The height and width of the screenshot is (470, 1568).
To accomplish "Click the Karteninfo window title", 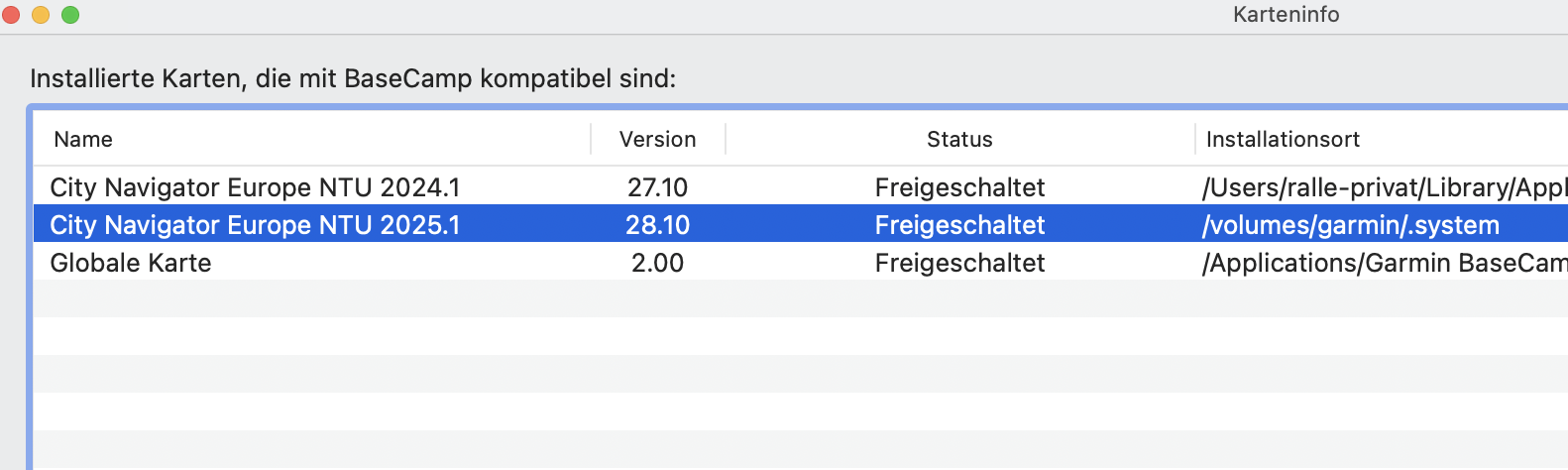I will pyautogui.click(x=1286, y=15).
